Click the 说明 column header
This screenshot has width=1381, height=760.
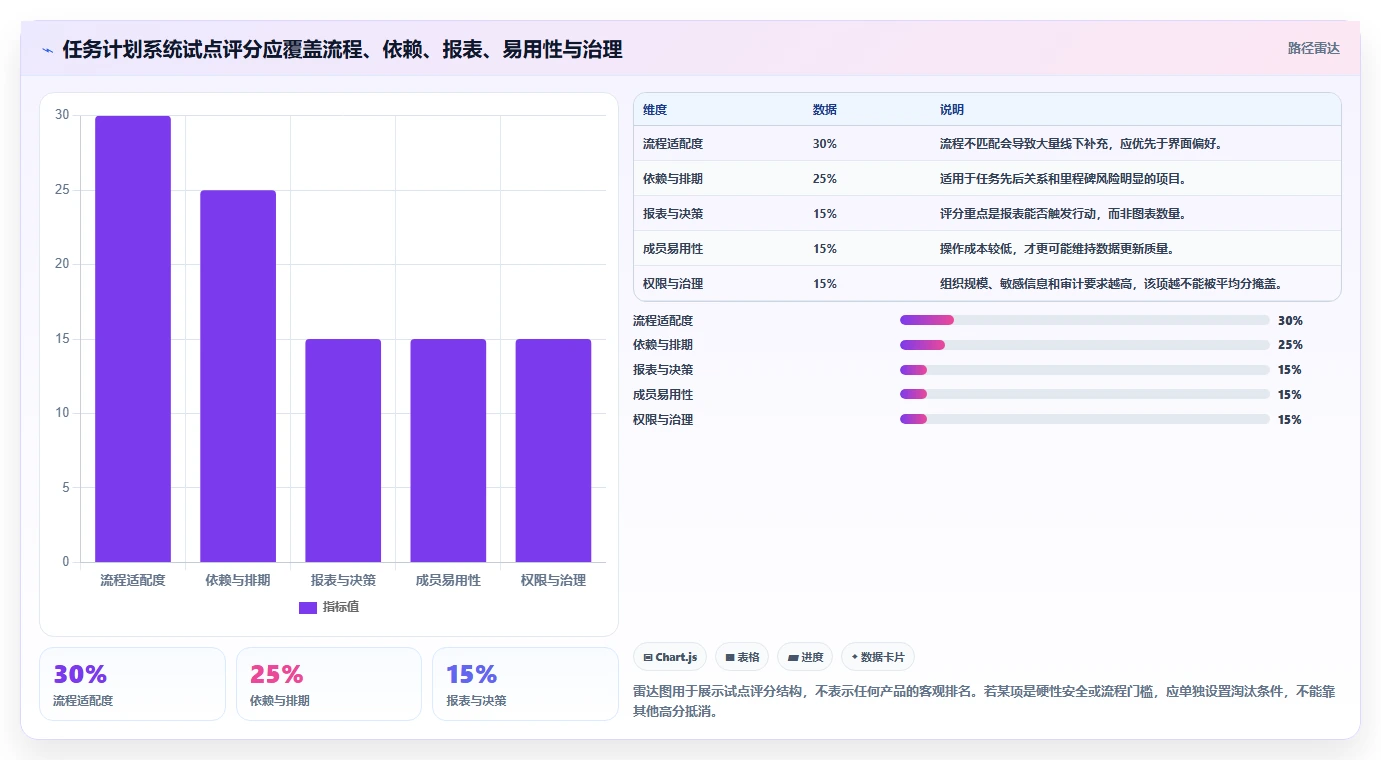952,109
